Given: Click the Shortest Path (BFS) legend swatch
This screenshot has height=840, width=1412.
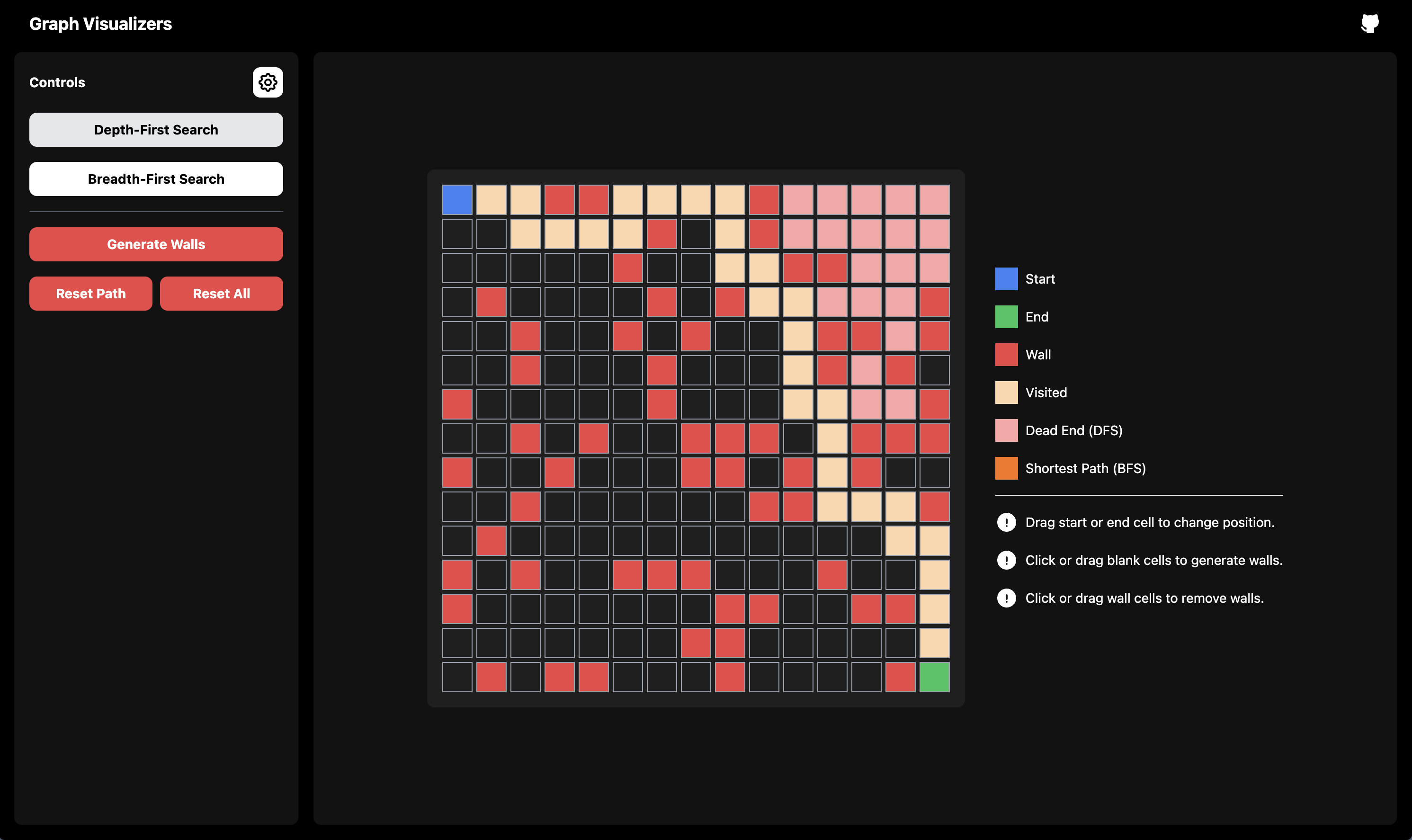Looking at the screenshot, I should point(1006,468).
